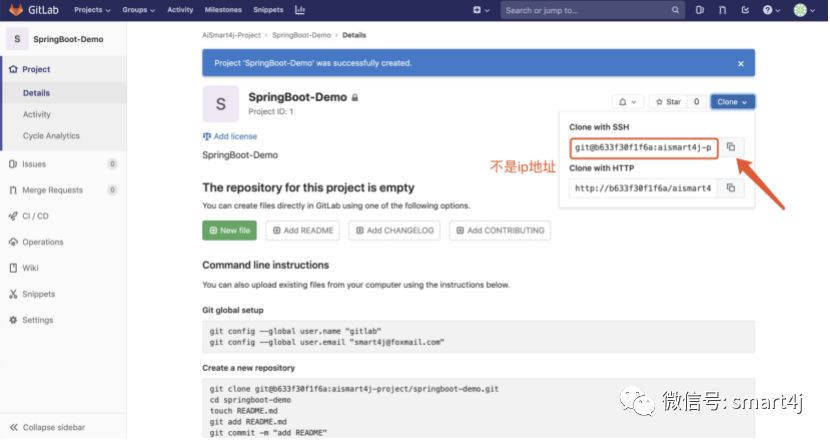This screenshot has width=830, height=440.
Task: Click the git config user.email line
Action: click(327, 343)
